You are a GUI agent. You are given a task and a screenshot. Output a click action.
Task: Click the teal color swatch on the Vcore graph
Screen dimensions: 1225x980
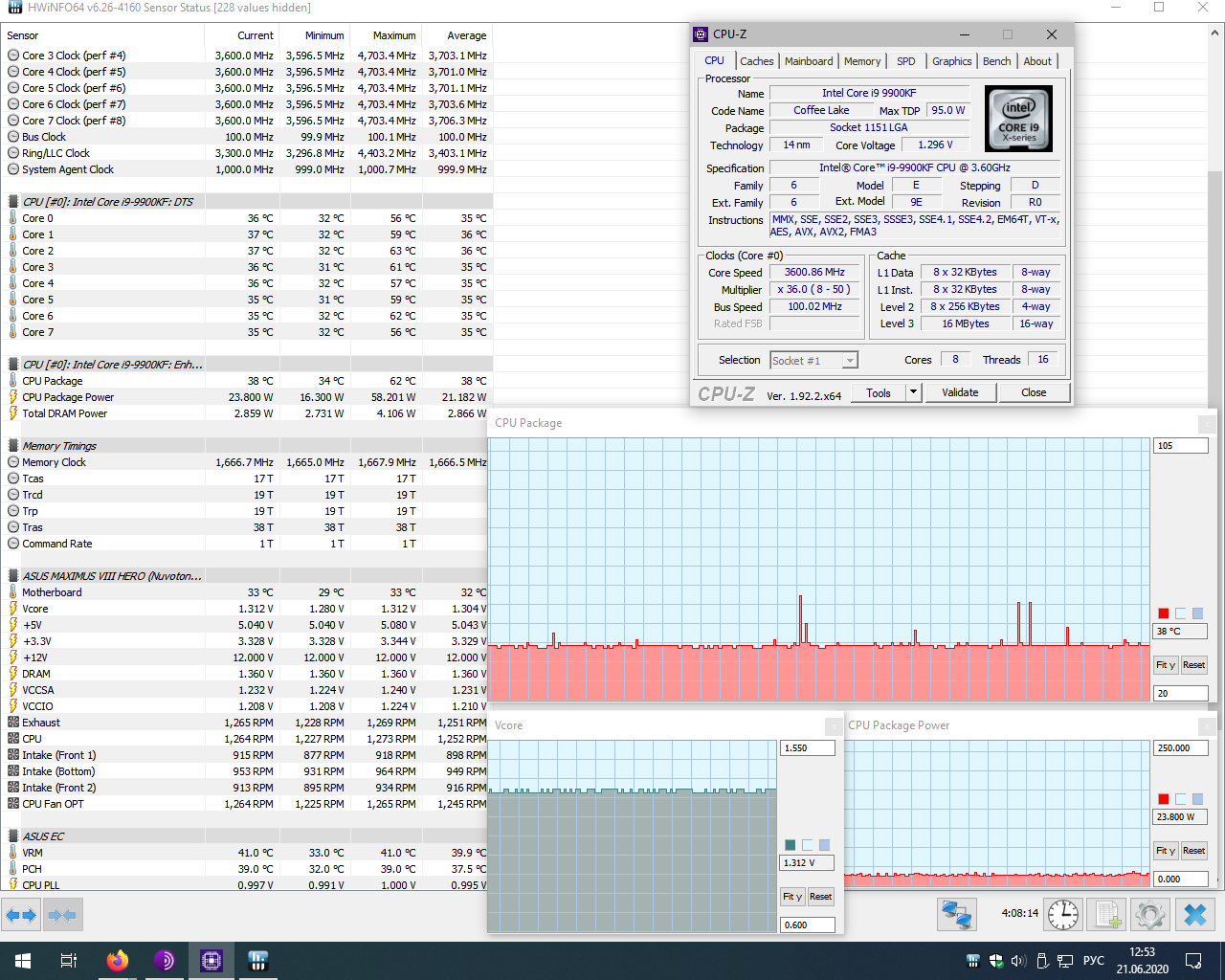[791, 845]
